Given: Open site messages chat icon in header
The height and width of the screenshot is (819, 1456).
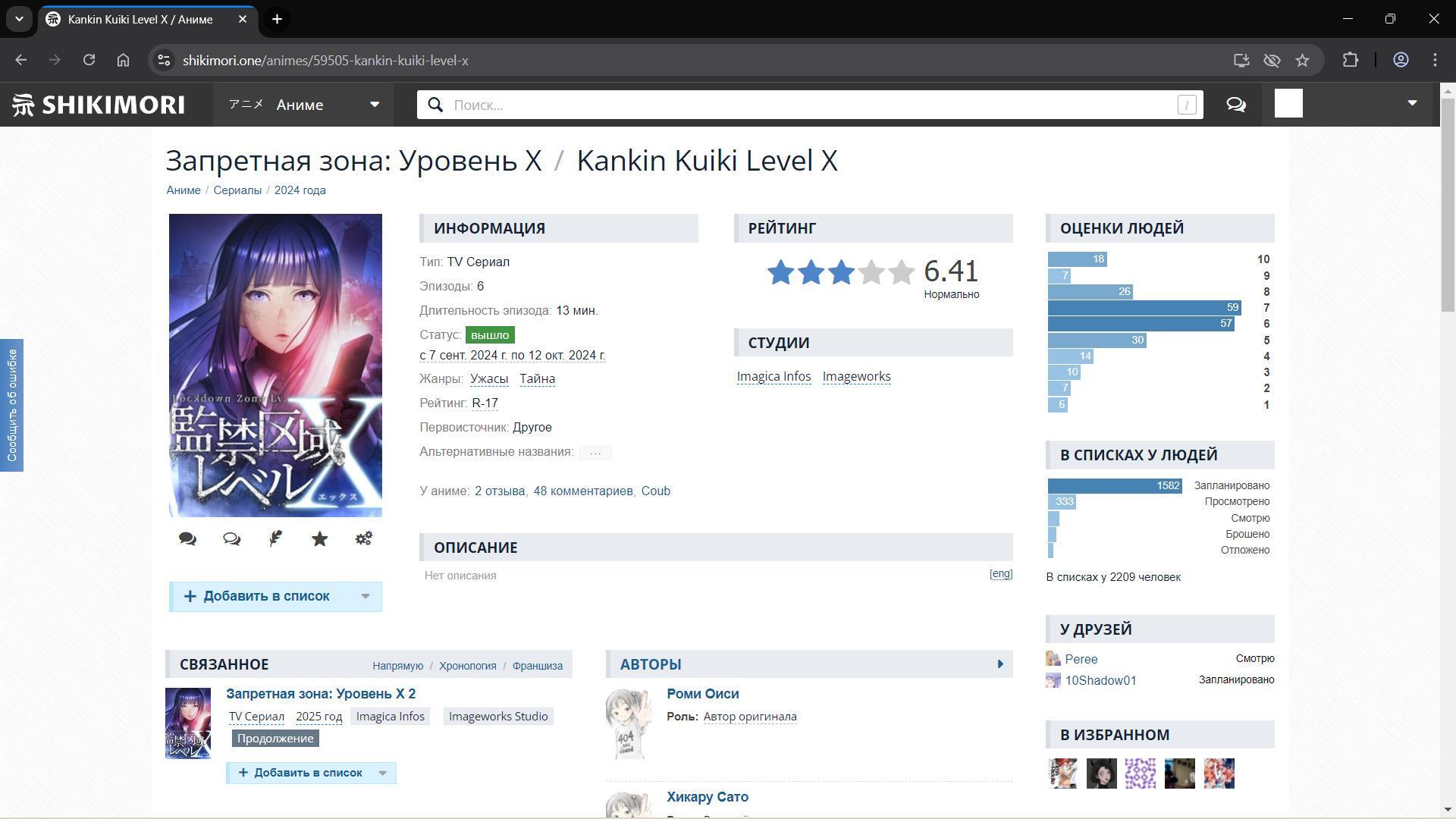Looking at the screenshot, I should (1235, 105).
